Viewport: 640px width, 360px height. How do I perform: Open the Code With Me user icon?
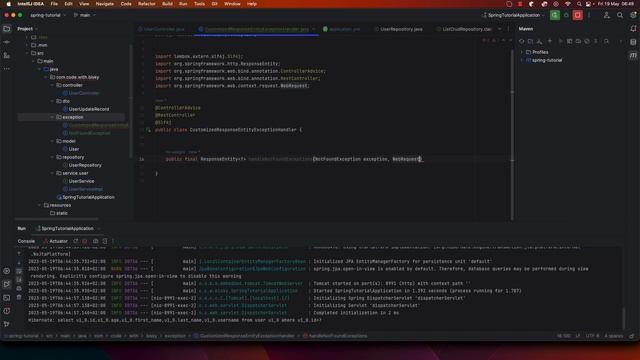point(607,15)
